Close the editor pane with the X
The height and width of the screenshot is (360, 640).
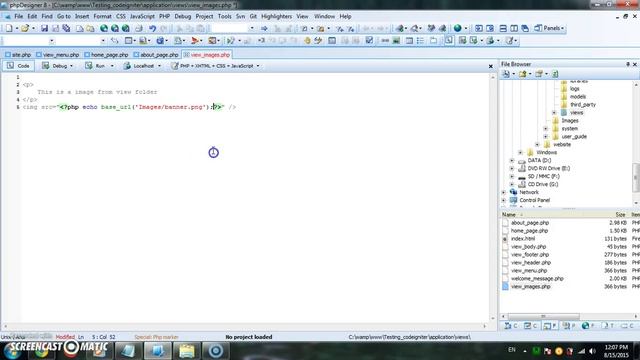[491, 66]
